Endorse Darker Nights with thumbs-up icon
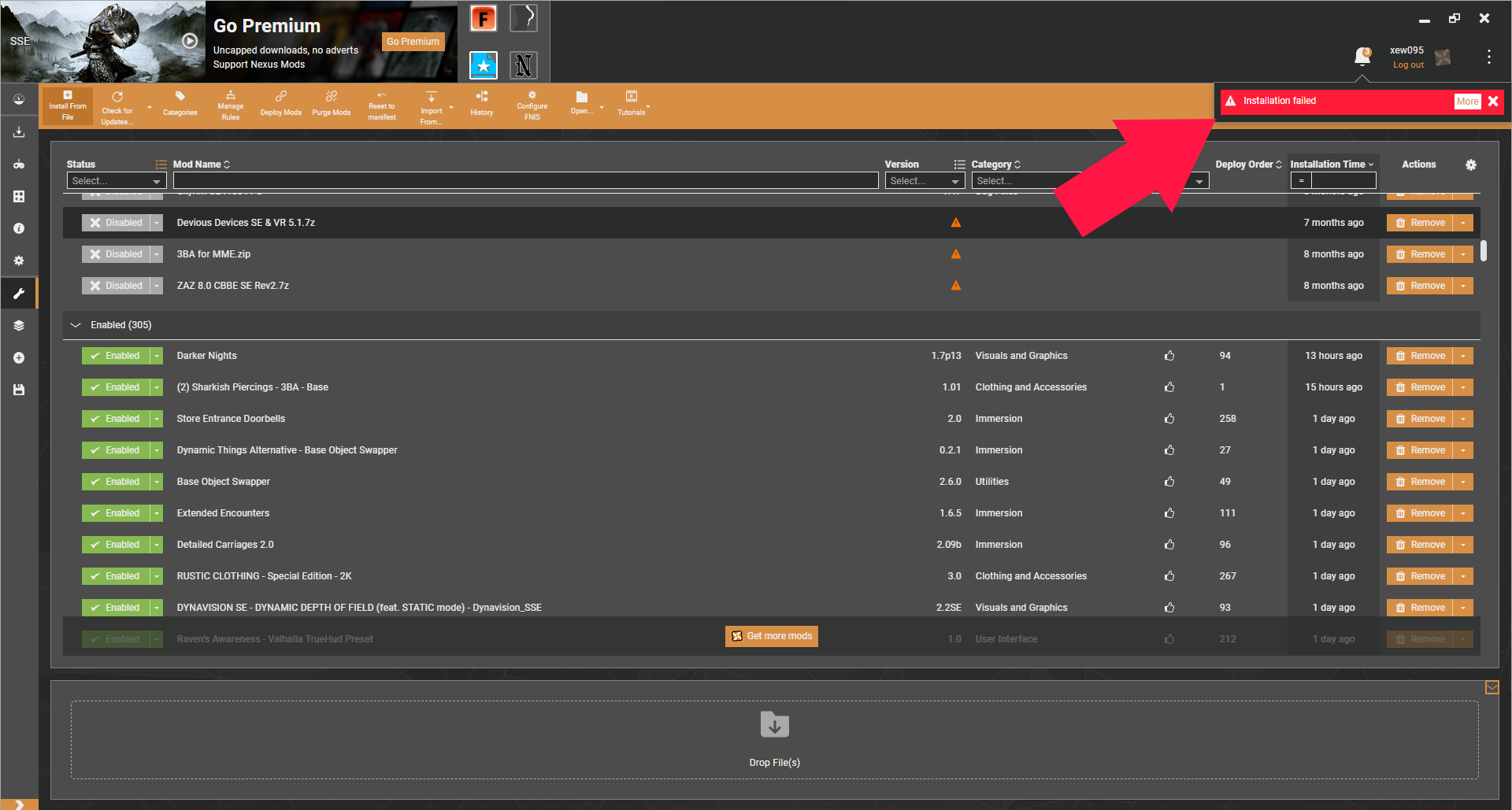 1169,356
